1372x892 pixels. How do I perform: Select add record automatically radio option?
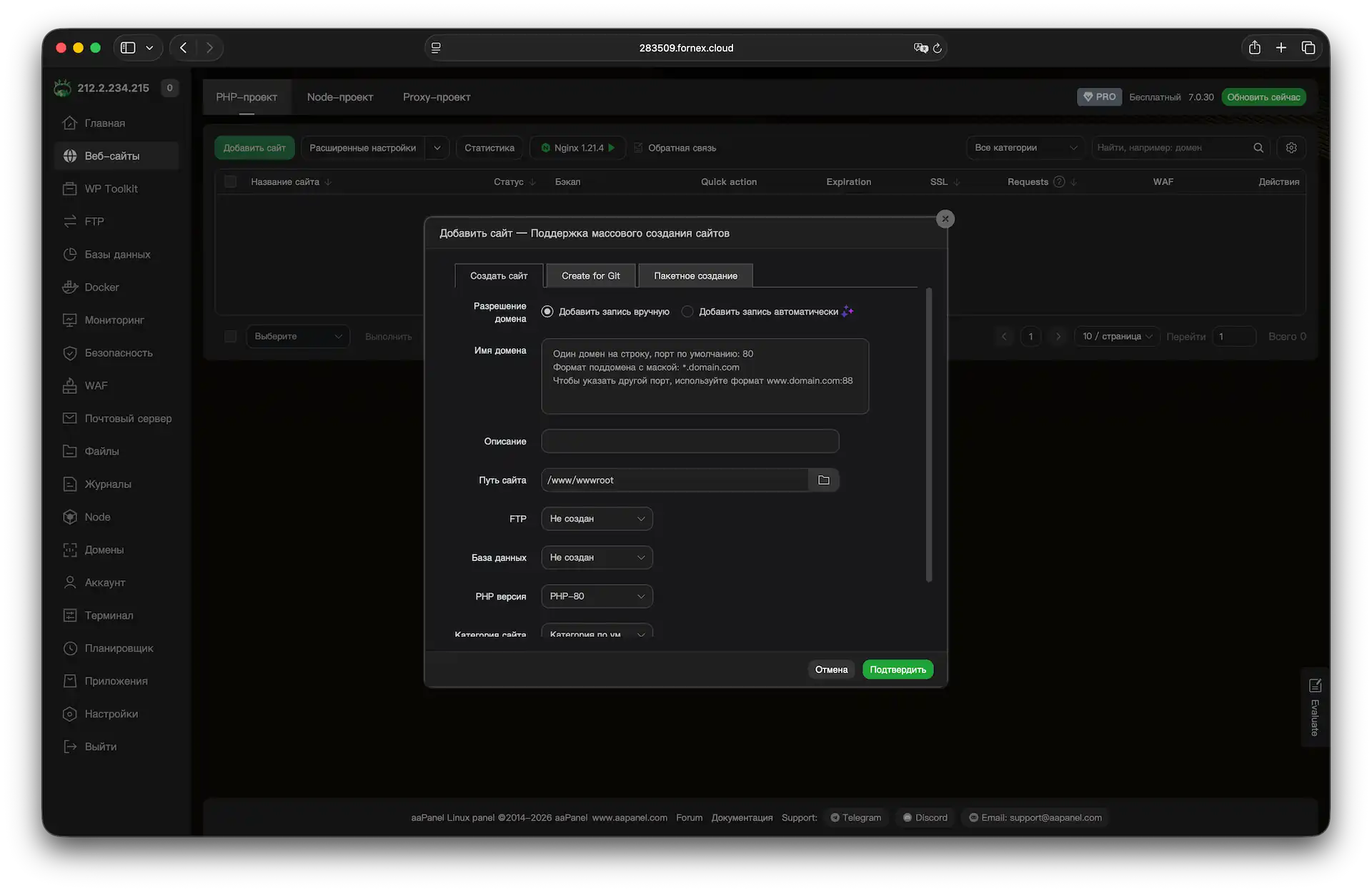click(687, 312)
